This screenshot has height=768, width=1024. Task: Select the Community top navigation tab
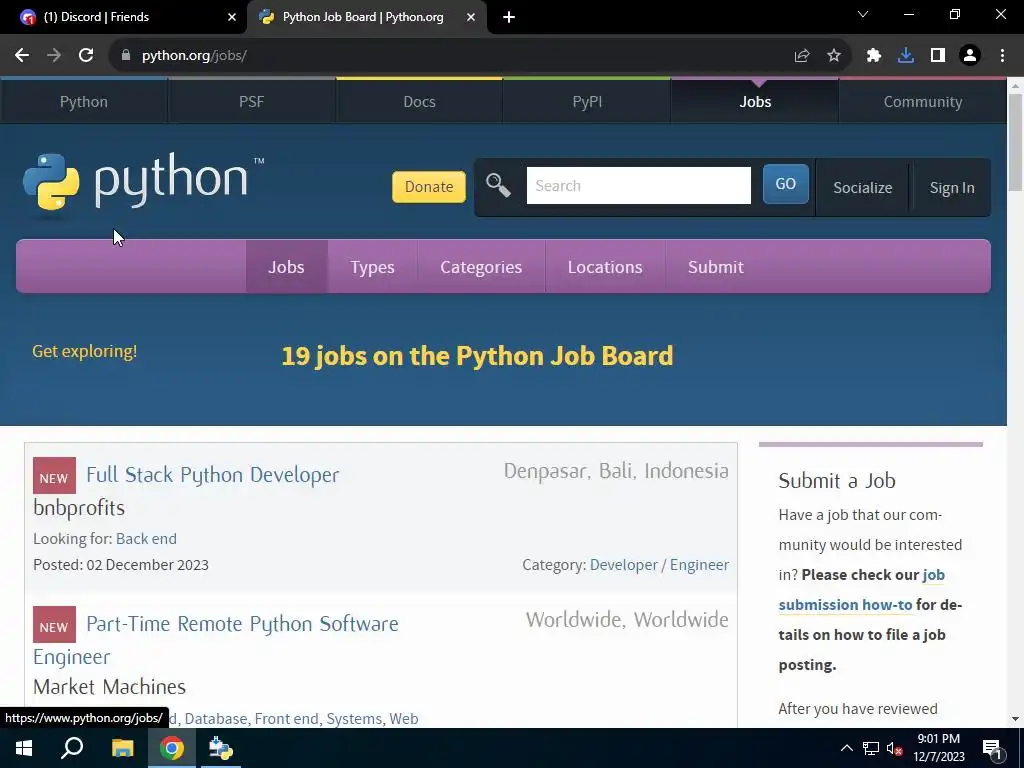tap(923, 102)
